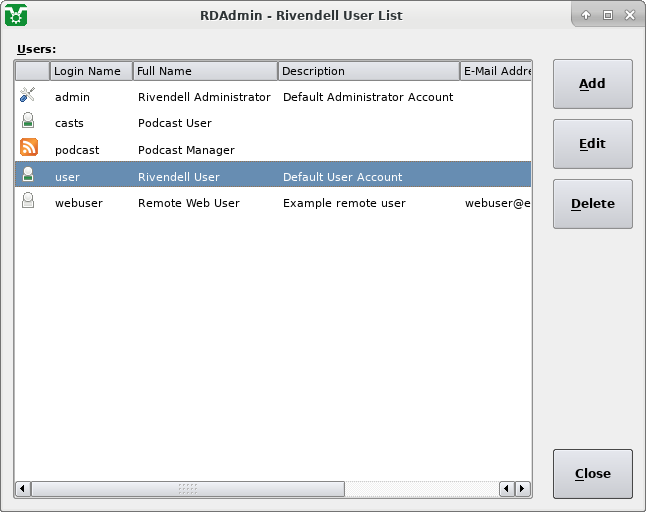The height and width of the screenshot is (512, 646).
Task: Click the horizontal scrollbar thumb
Action: pos(188,489)
